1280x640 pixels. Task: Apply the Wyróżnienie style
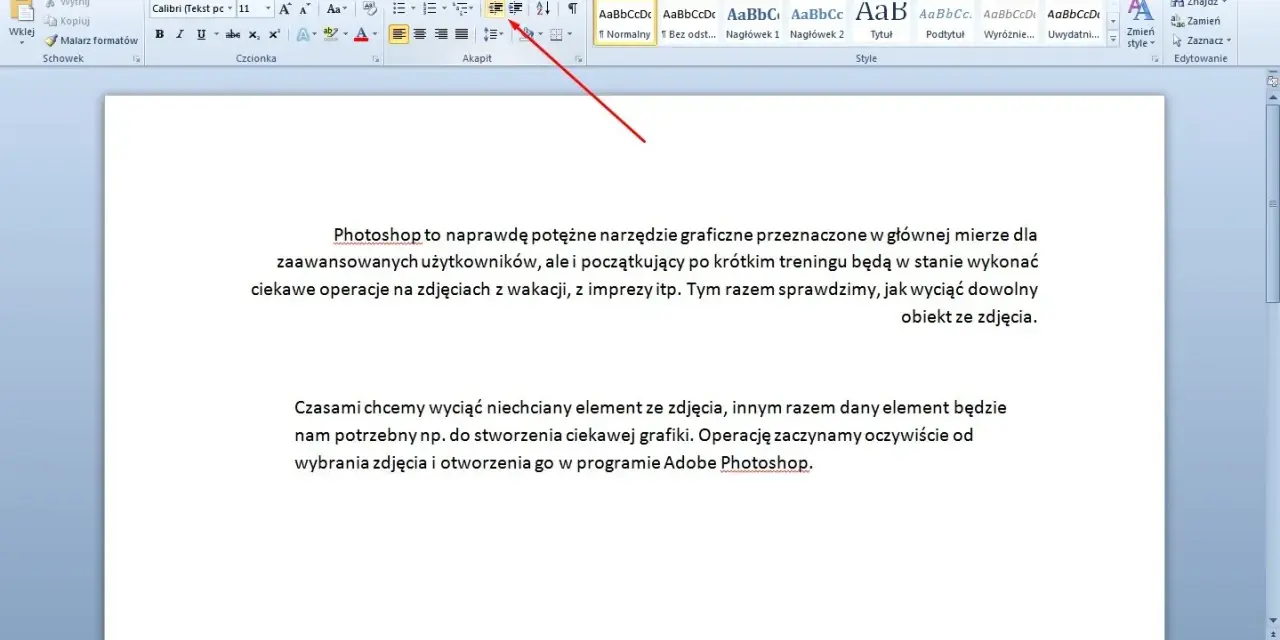click(x=1009, y=23)
